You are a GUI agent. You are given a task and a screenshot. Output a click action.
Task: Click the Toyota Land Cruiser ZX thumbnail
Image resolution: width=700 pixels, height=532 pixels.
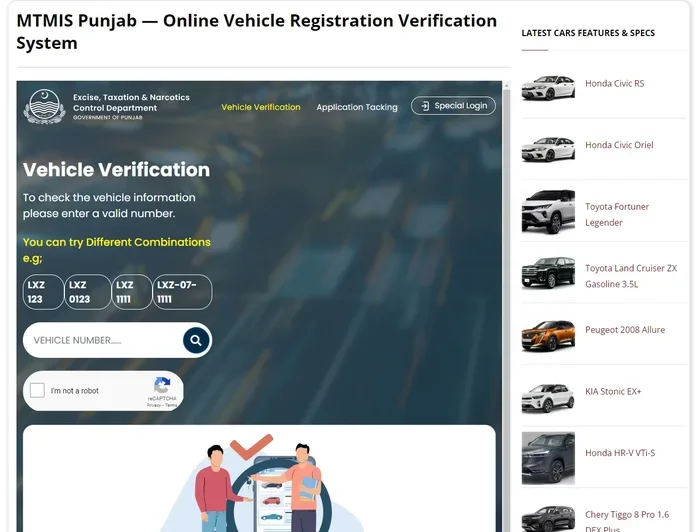pyautogui.click(x=548, y=272)
